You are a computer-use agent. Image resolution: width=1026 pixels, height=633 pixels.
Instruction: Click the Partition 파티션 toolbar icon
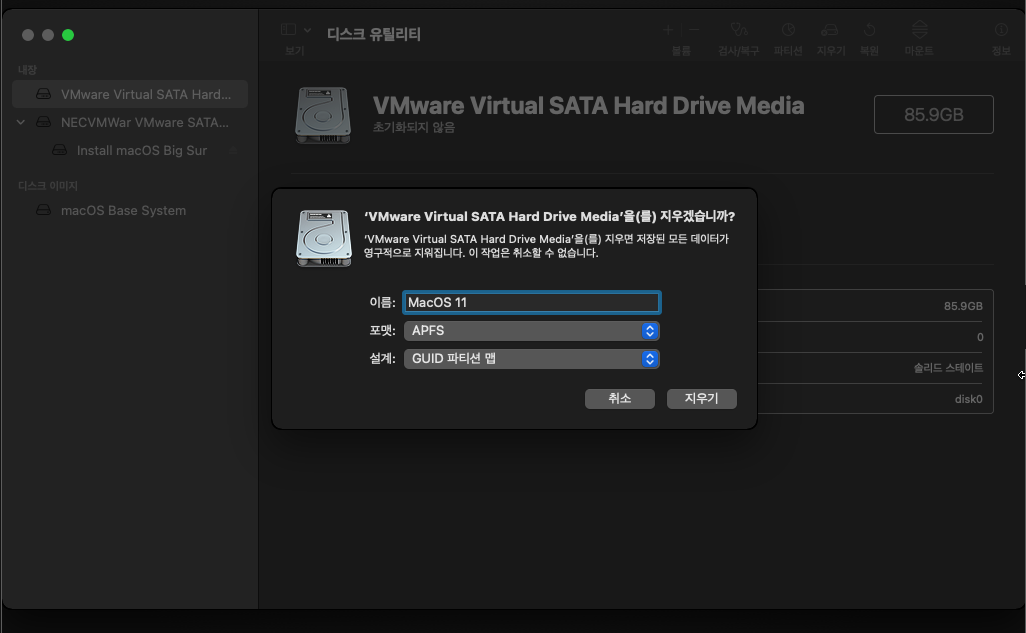(788, 29)
